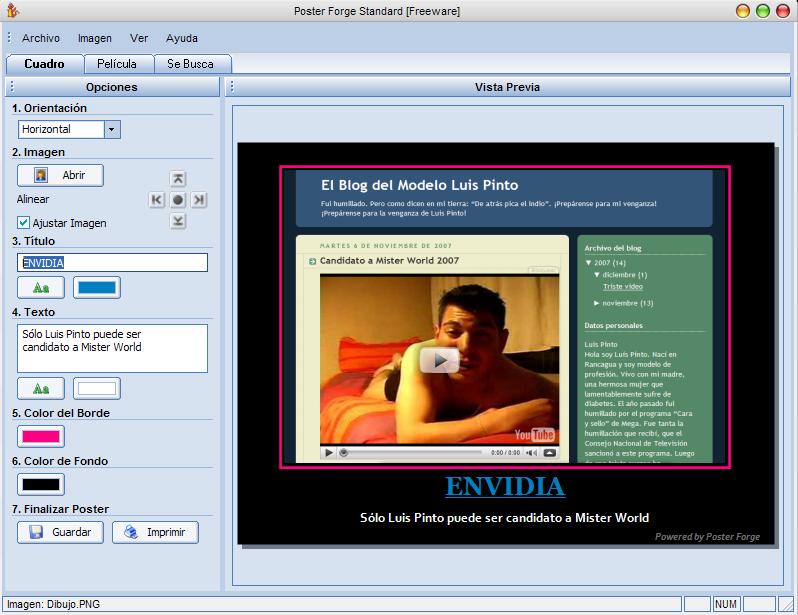Open the text font settings button
Viewport: 798px width, 615px height.
[x=41, y=388]
